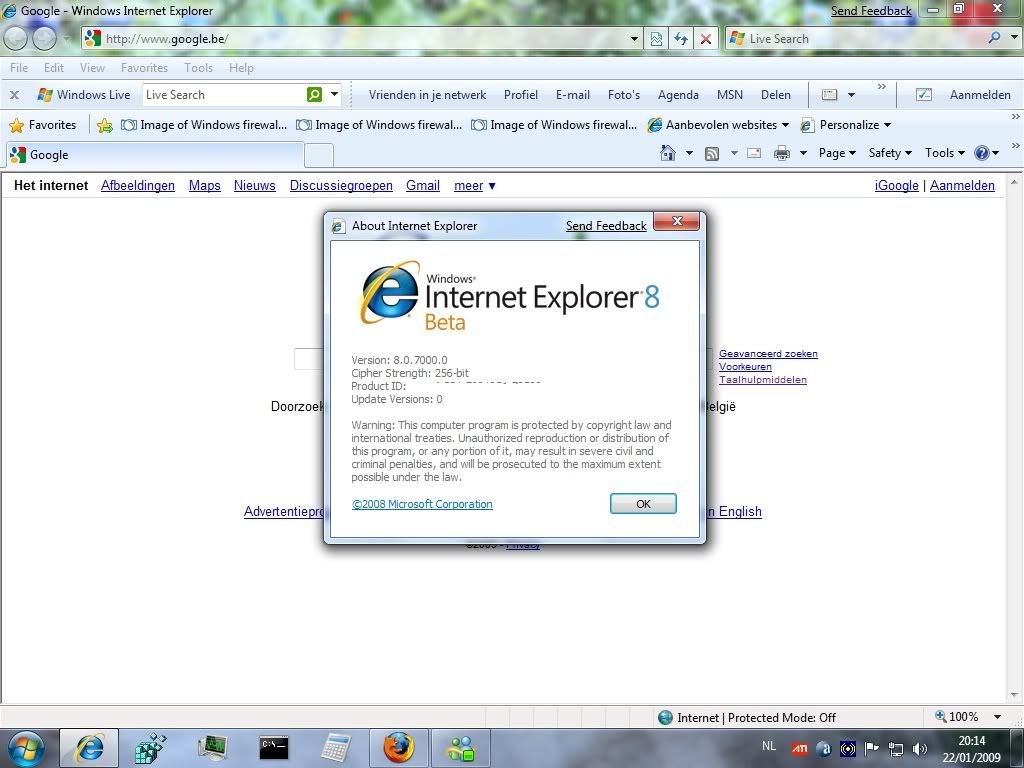
Task: Click the ATI tray icon
Action: [x=800, y=749]
